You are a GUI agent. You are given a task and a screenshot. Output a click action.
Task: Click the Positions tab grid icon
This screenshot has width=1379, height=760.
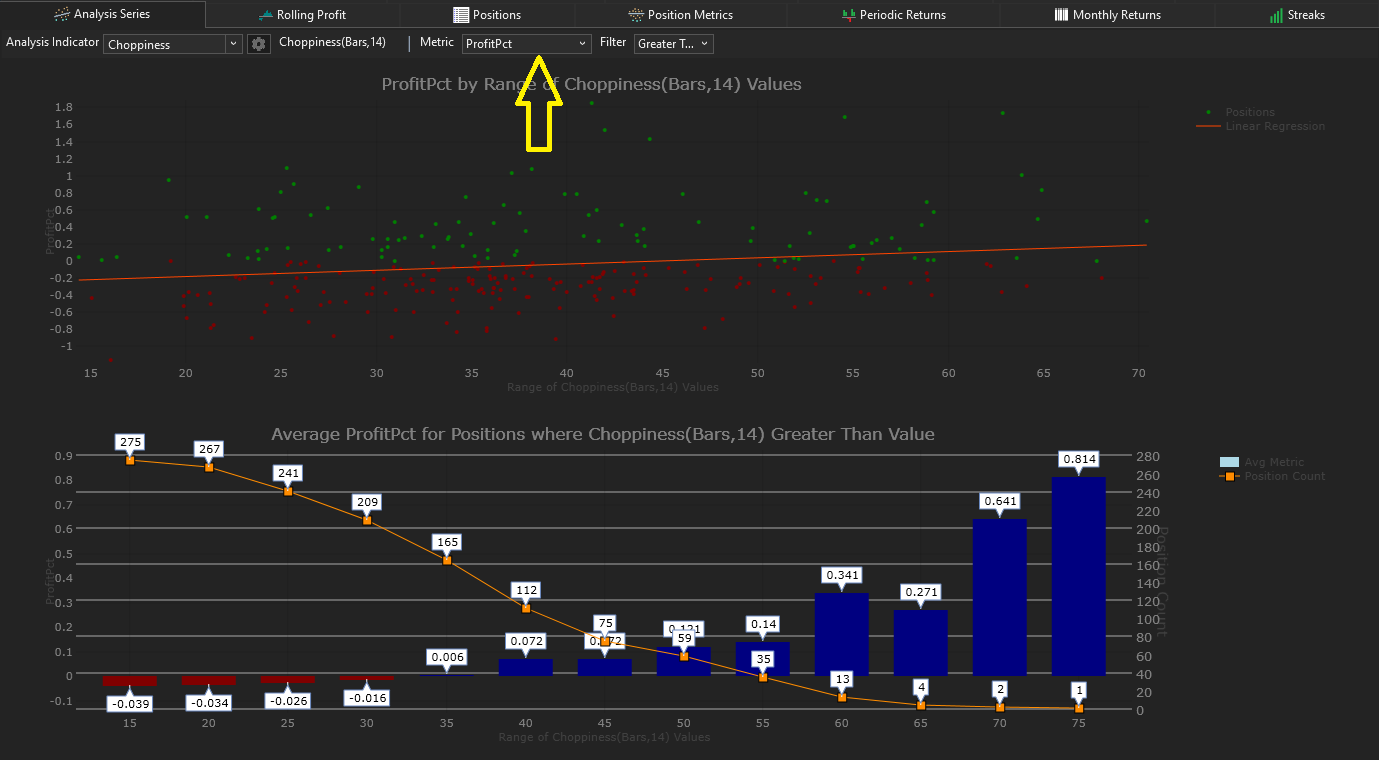(x=461, y=15)
